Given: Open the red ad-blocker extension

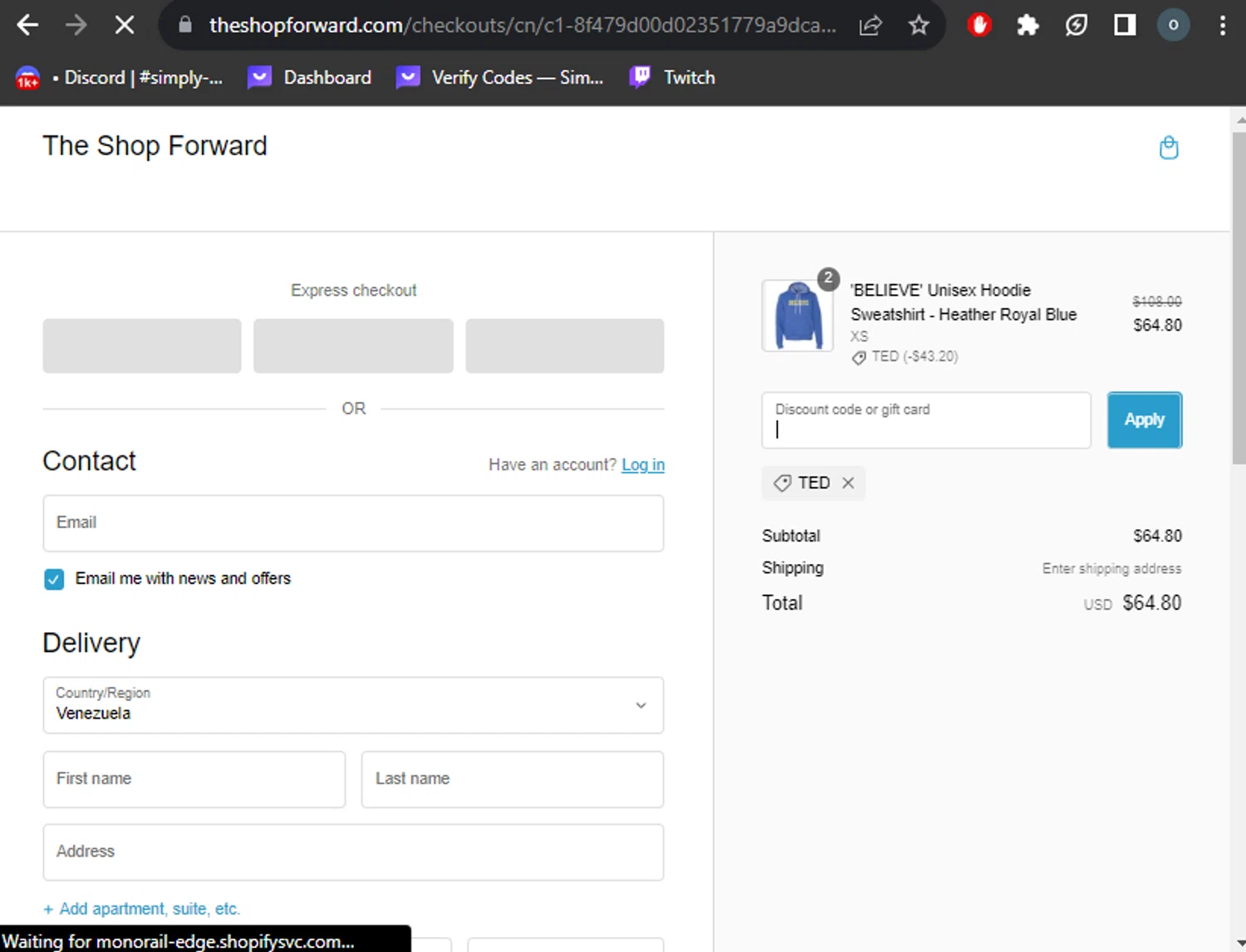Looking at the screenshot, I should [979, 25].
